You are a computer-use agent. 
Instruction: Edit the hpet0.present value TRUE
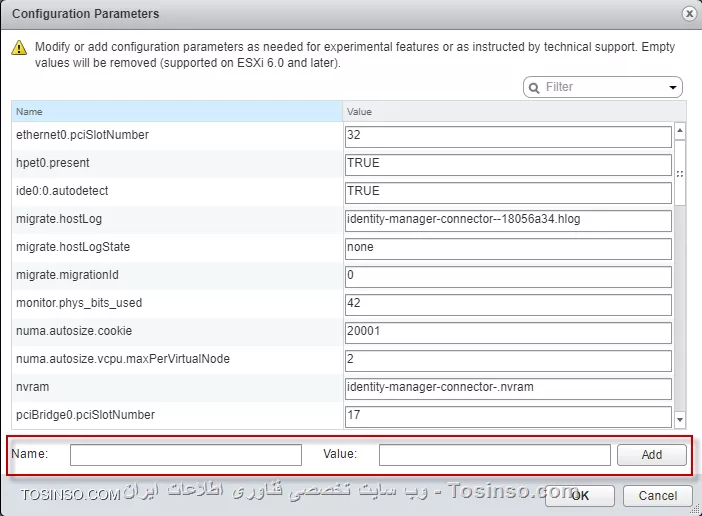point(508,165)
